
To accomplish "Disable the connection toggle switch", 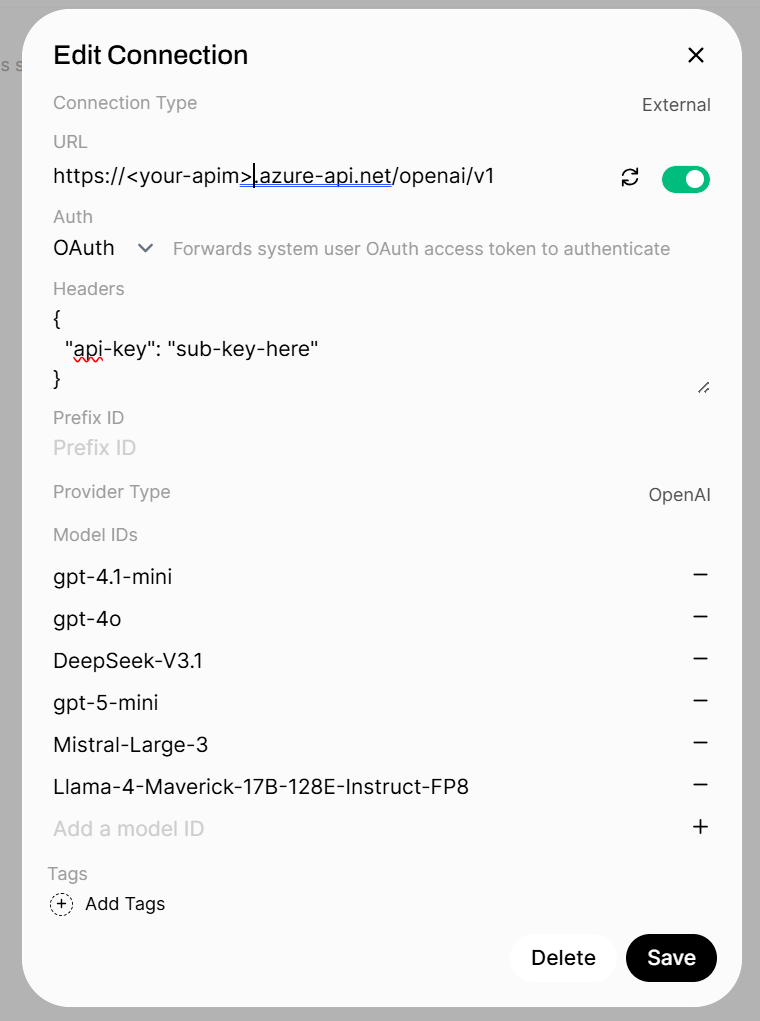I will pyautogui.click(x=685, y=179).
